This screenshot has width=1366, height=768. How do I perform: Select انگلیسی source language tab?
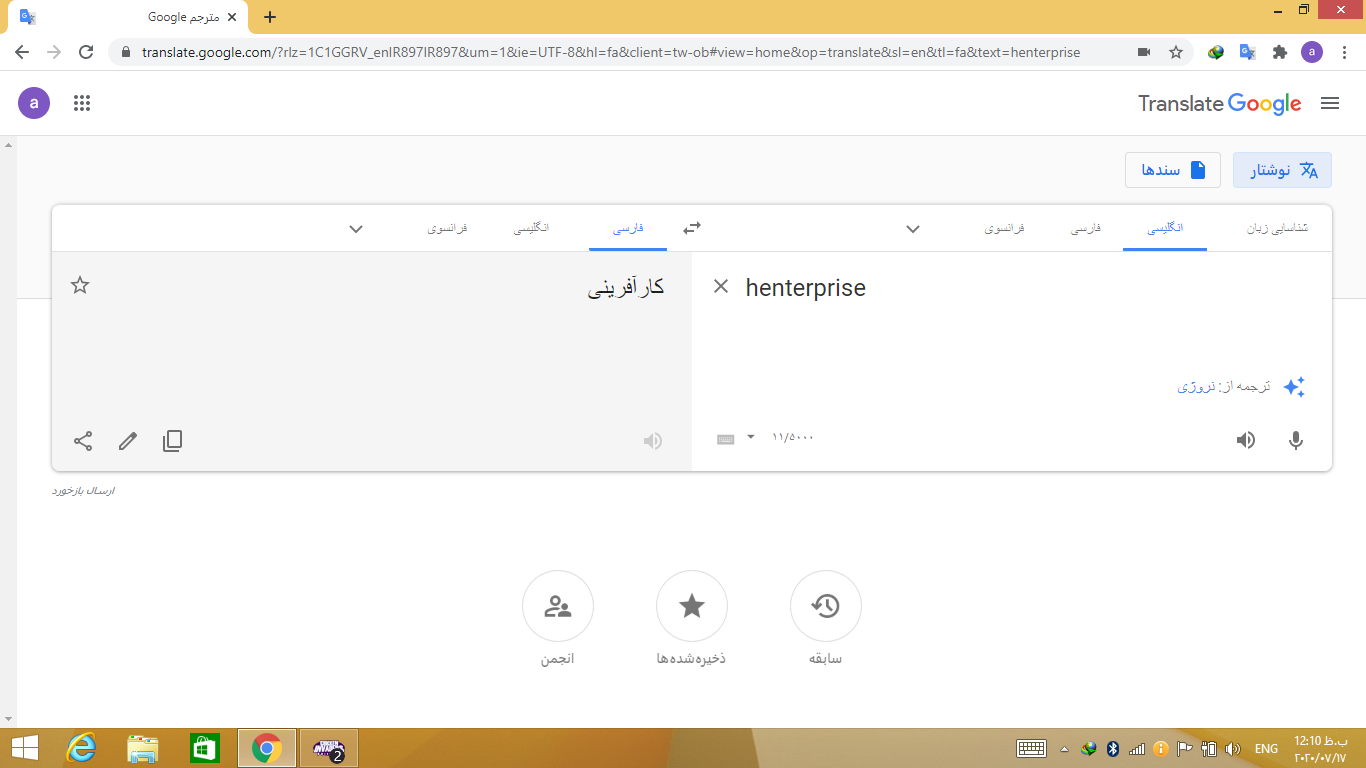click(1164, 228)
